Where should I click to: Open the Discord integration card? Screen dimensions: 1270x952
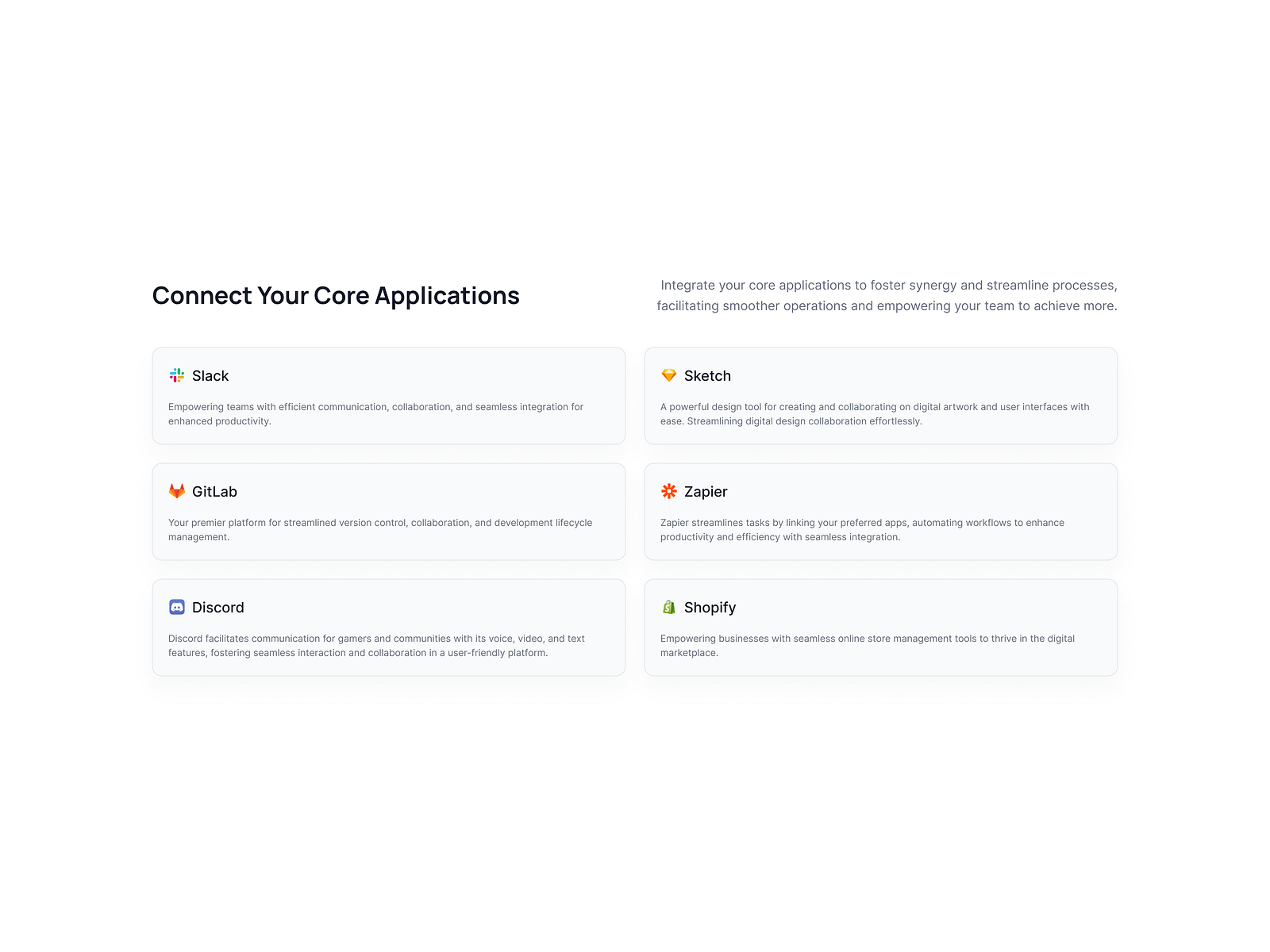tap(388, 627)
